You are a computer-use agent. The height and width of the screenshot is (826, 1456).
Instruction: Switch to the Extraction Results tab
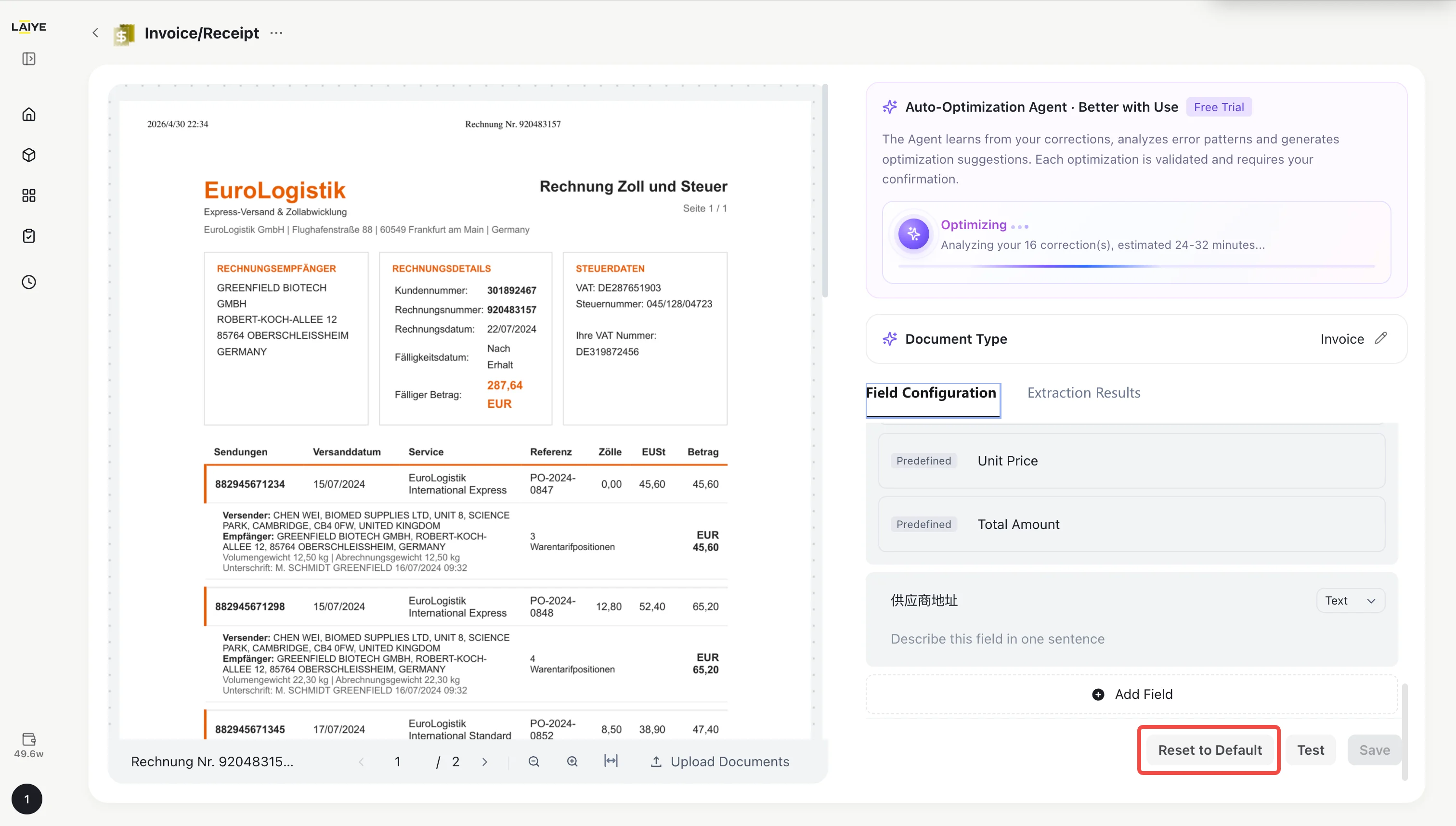pyautogui.click(x=1083, y=393)
